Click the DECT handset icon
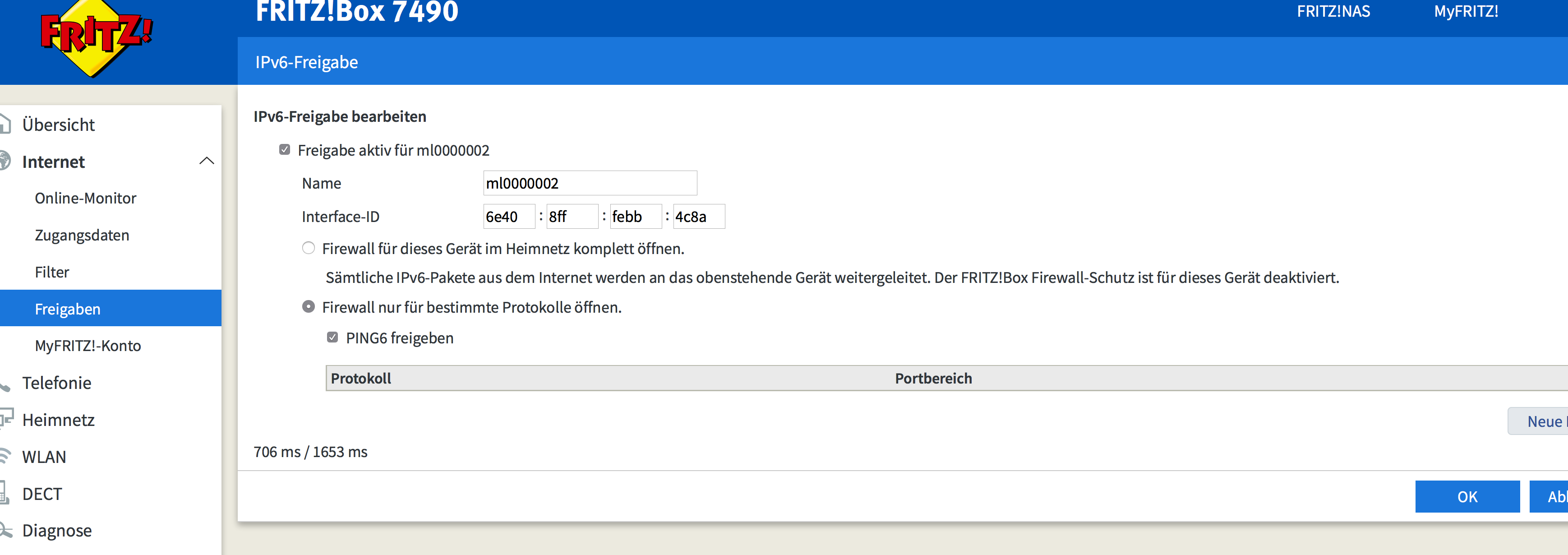The image size is (1568, 555). point(4,493)
